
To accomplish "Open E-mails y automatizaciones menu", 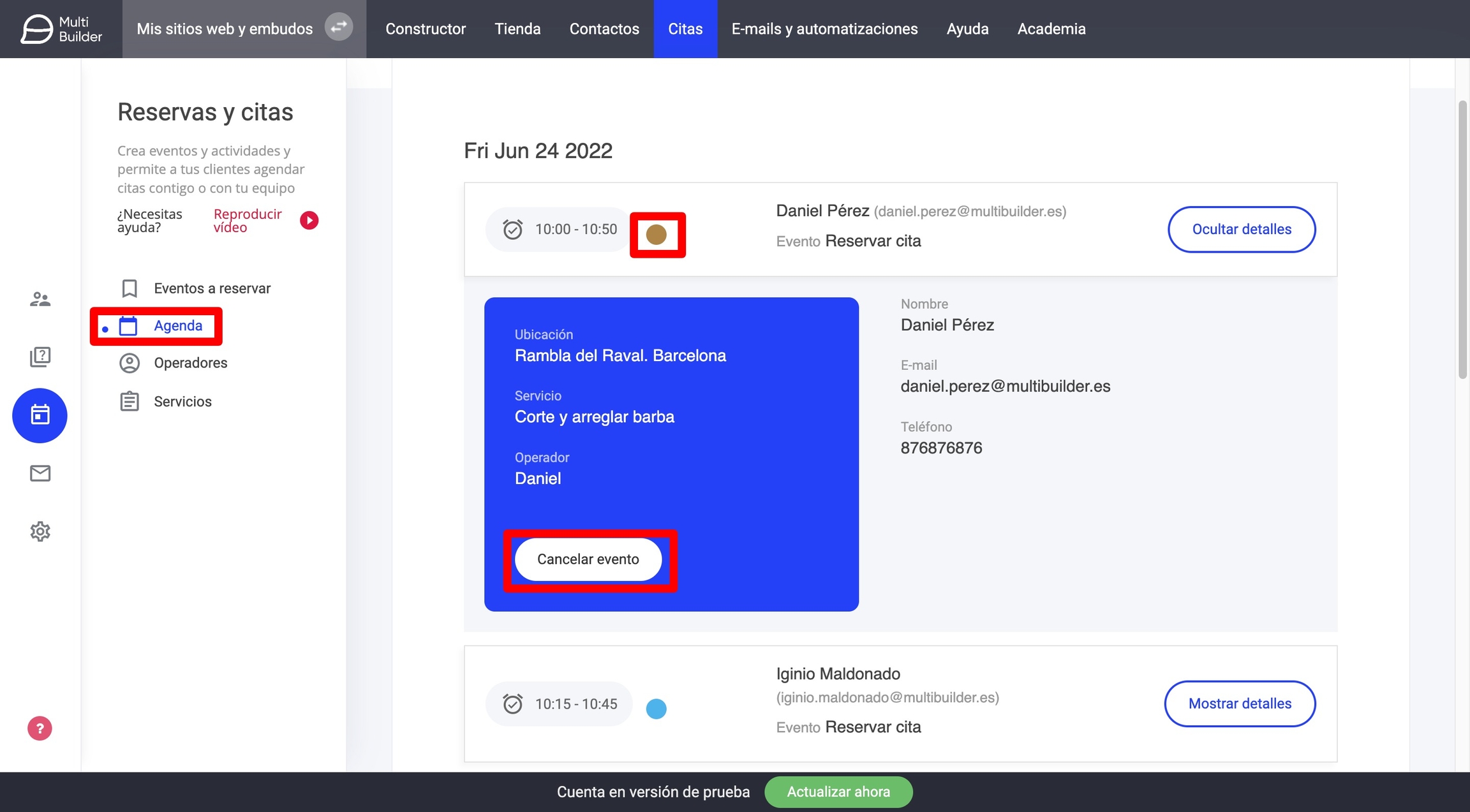I will click(x=824, y=29).
